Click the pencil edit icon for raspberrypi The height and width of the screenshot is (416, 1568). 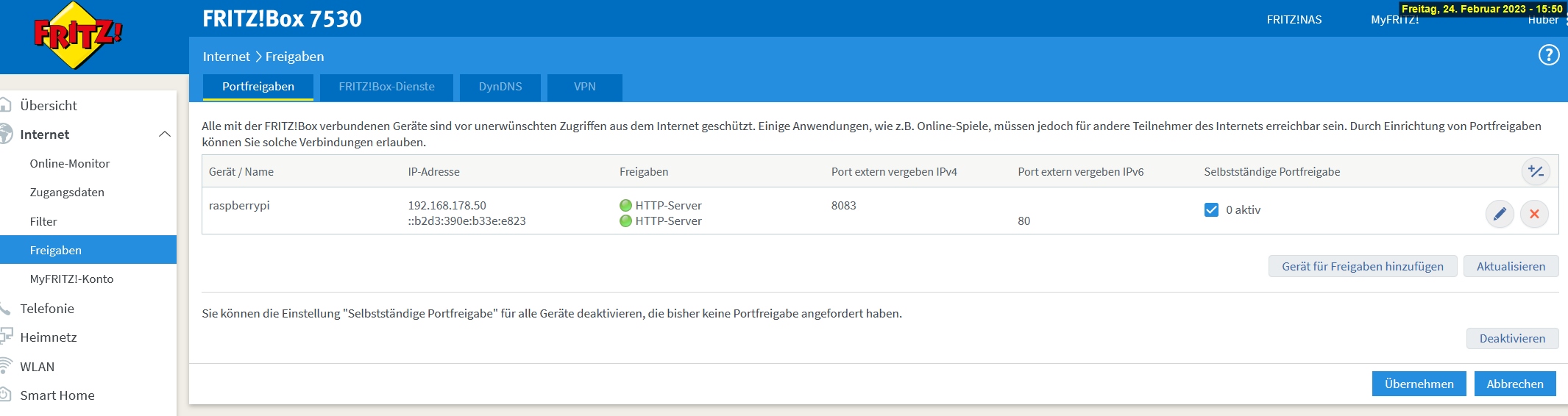[1500, 214]
